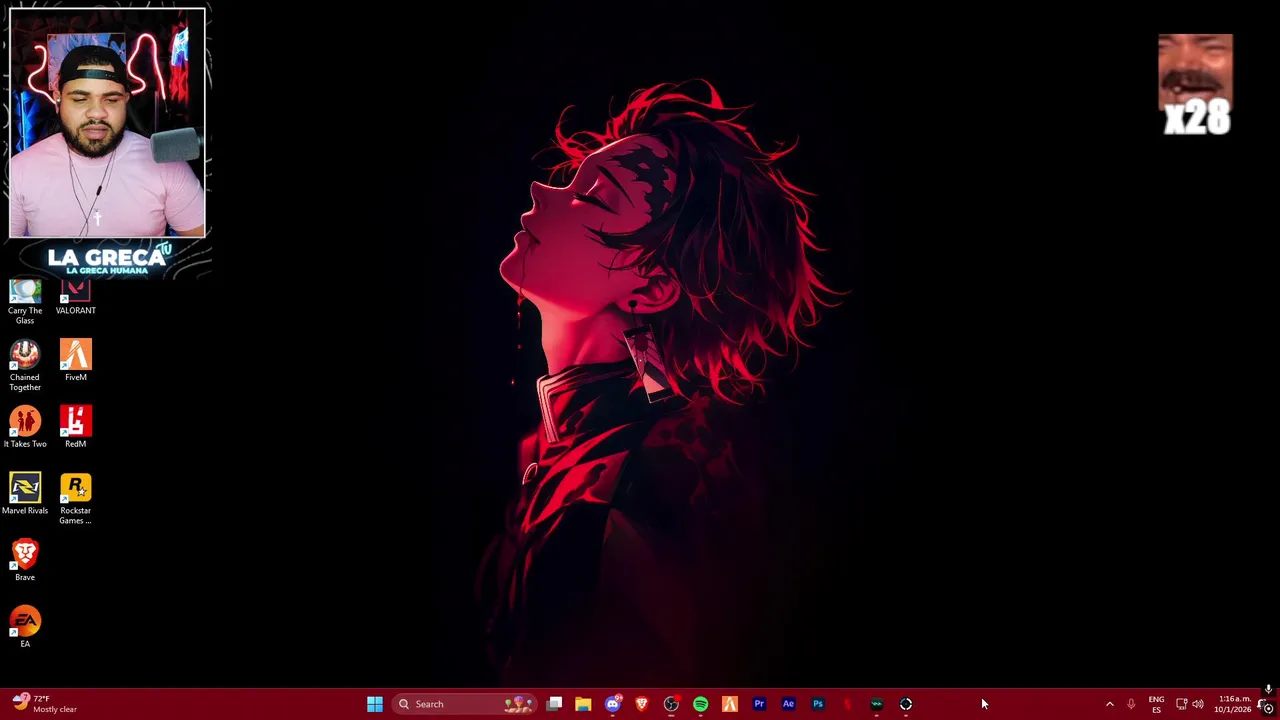Screen dimensions: 1280x720
Task: Select the RedM desktop shortcut
Action: [76, 428]
